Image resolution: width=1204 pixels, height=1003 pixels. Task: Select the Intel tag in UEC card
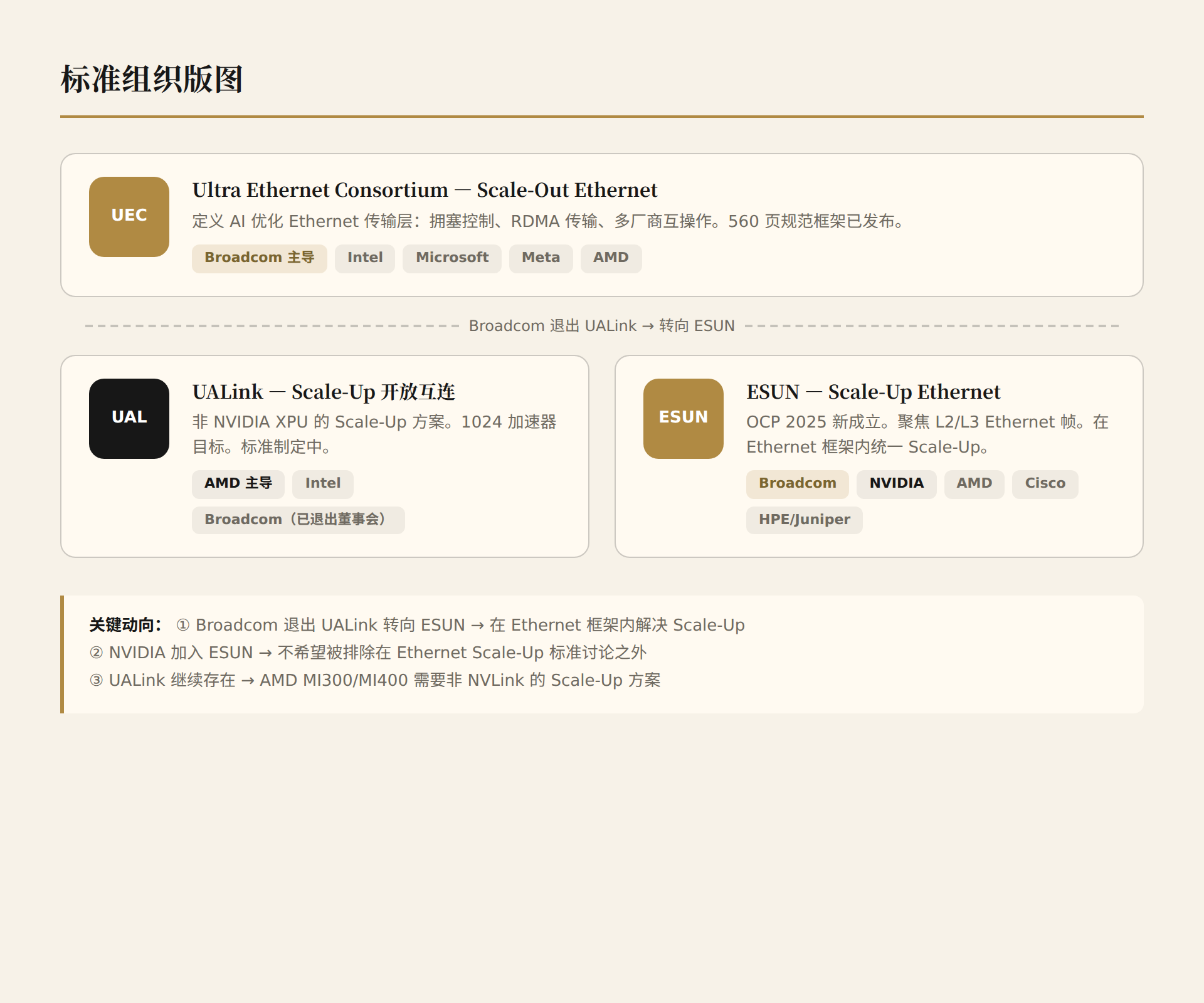(x=365, y=258)
